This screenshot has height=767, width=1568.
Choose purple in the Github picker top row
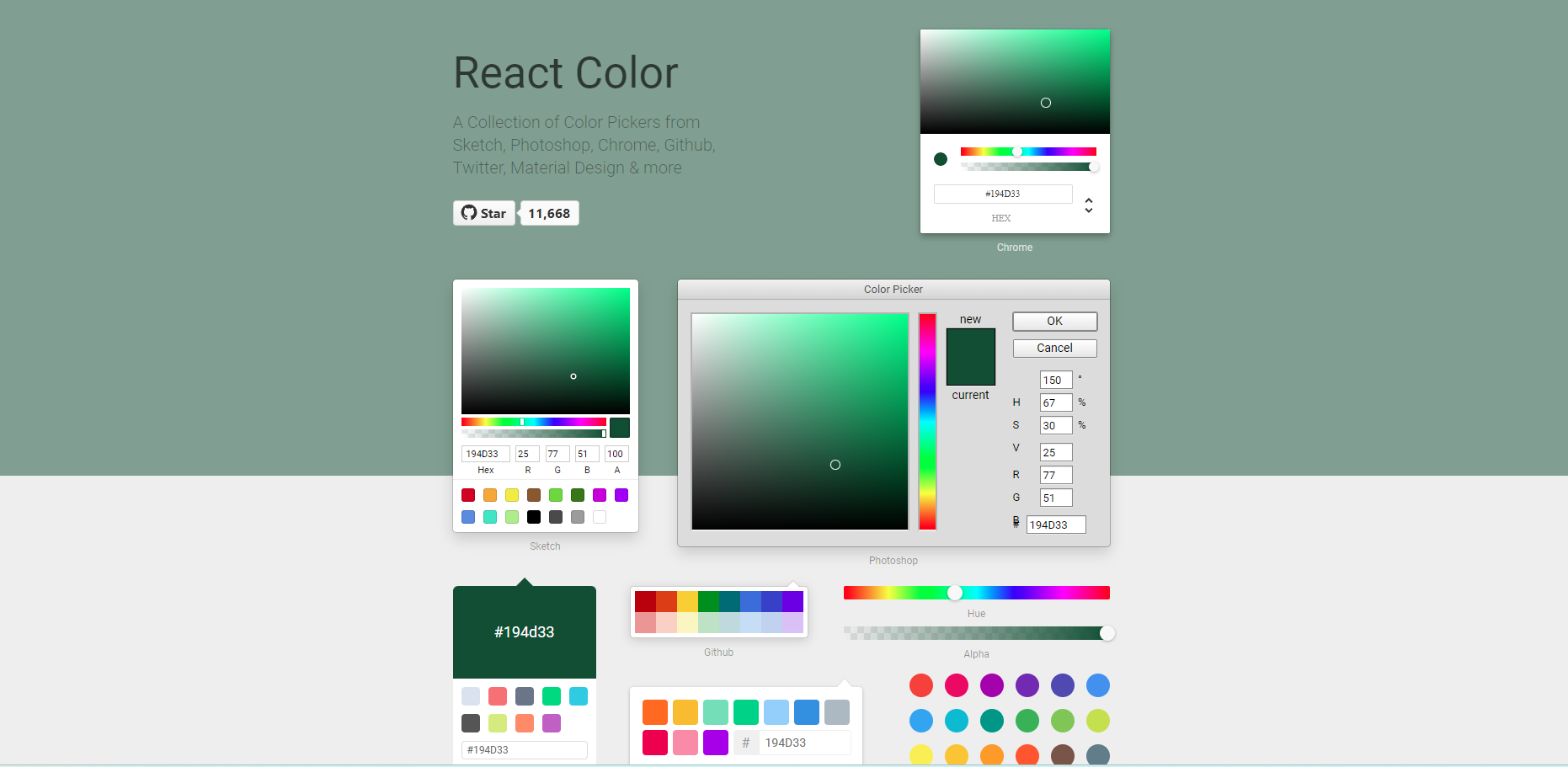pos(792,601)
